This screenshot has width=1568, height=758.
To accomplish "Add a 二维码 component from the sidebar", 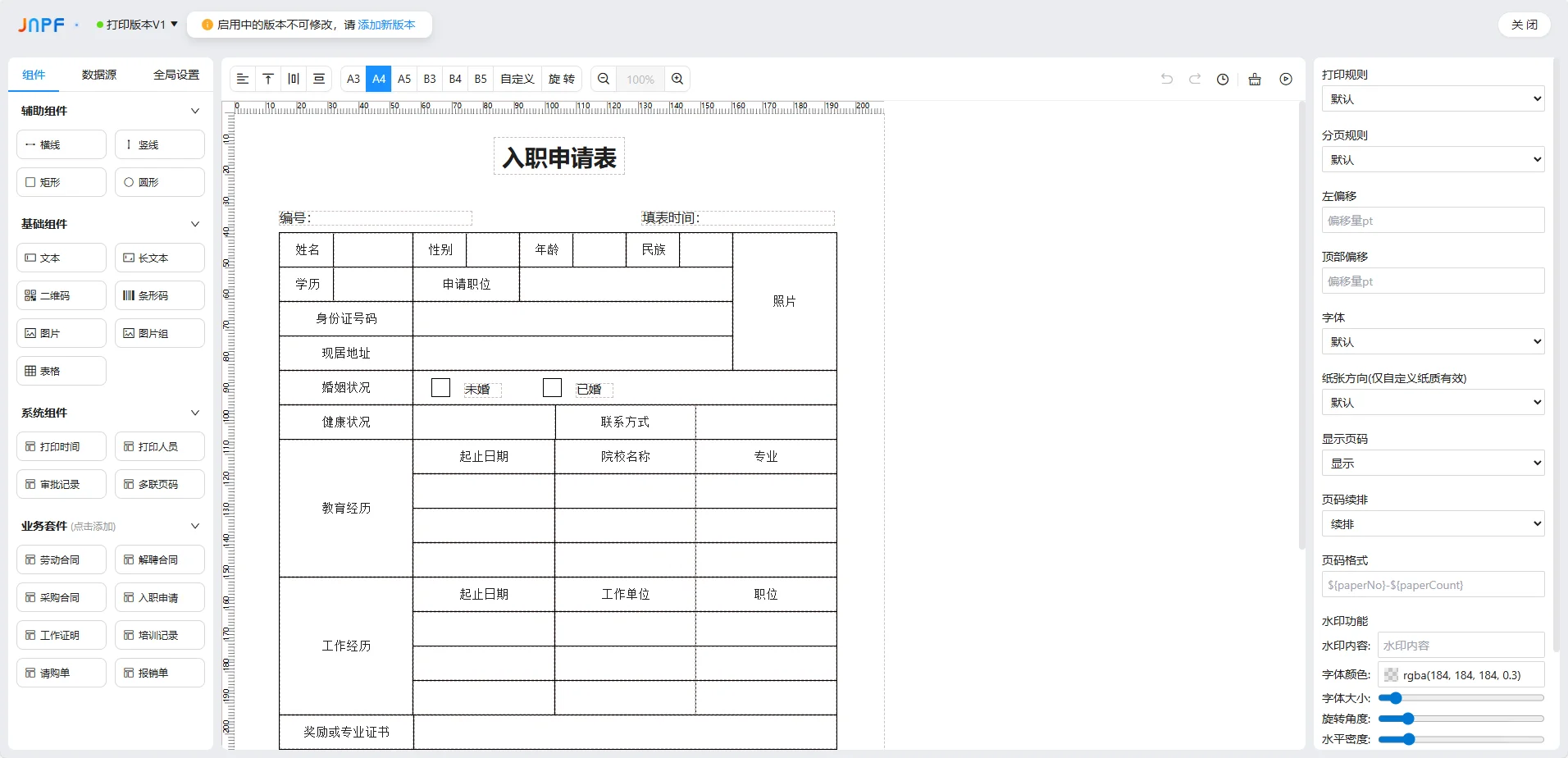I will pos(61,295).
